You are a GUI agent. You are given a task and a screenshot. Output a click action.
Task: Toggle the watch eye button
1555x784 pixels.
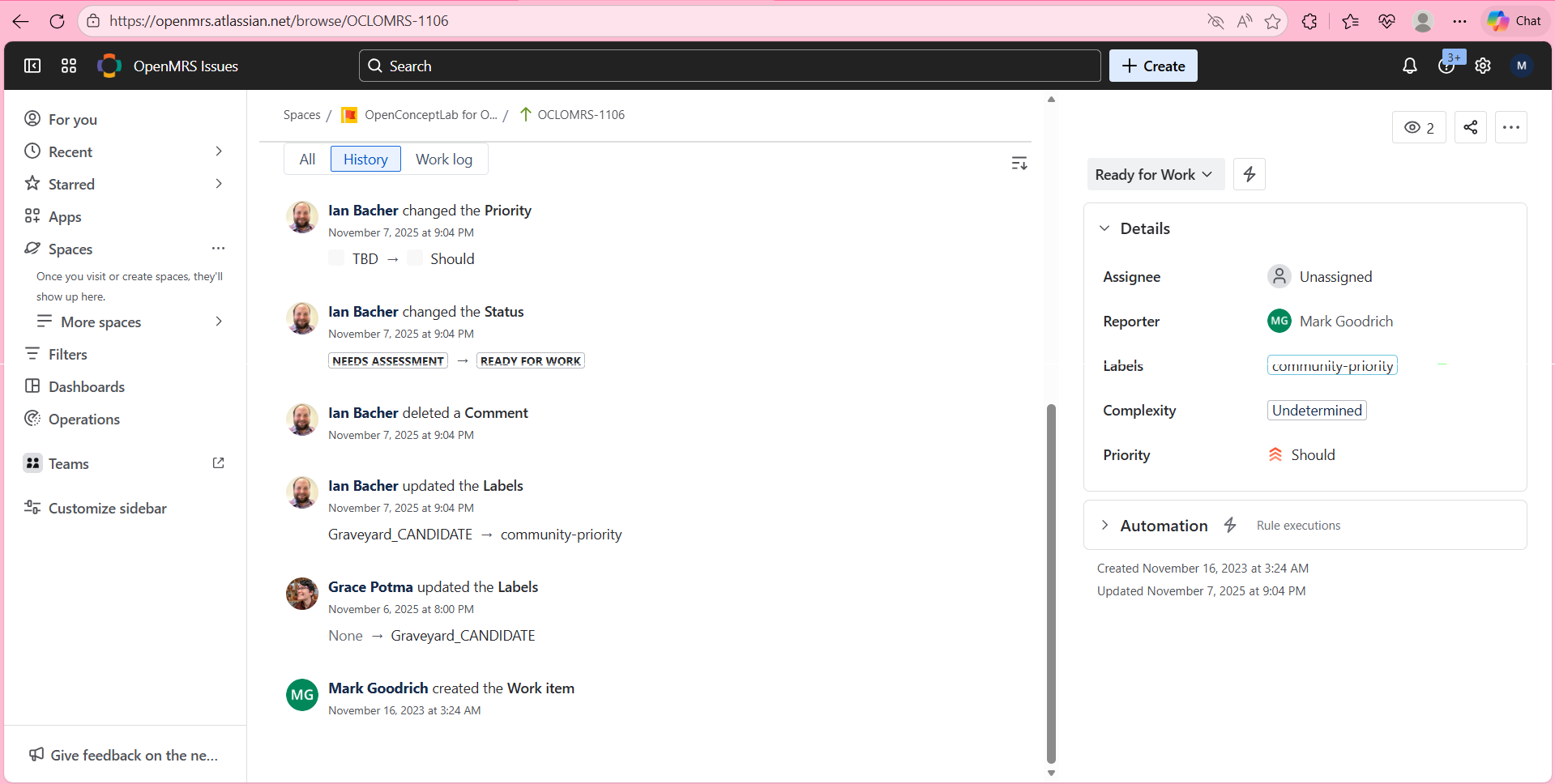pyautogui.click(x=1418, y=127)
